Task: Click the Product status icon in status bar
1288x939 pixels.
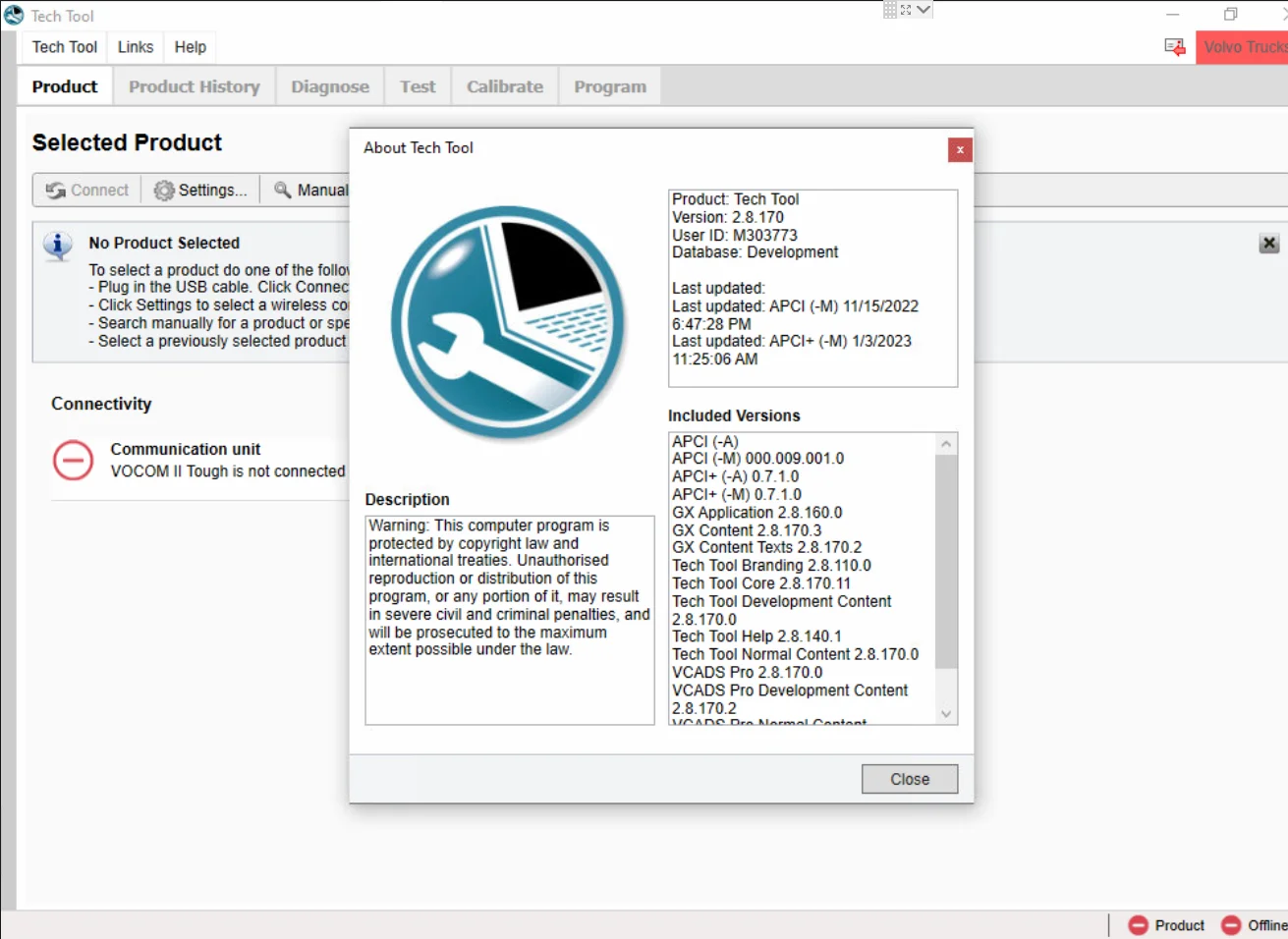Action: coord(1139,924)
